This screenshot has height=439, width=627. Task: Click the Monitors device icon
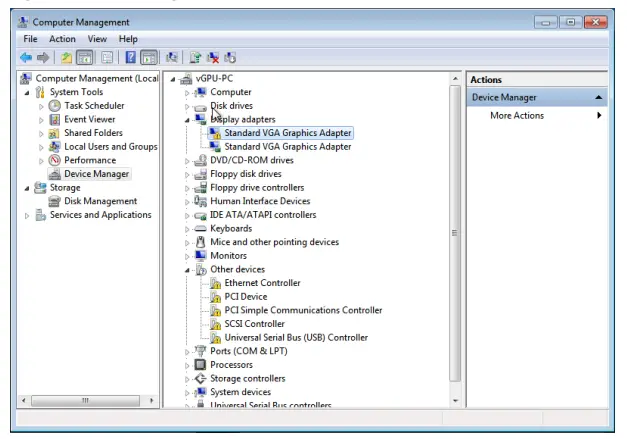click(200, 255)
